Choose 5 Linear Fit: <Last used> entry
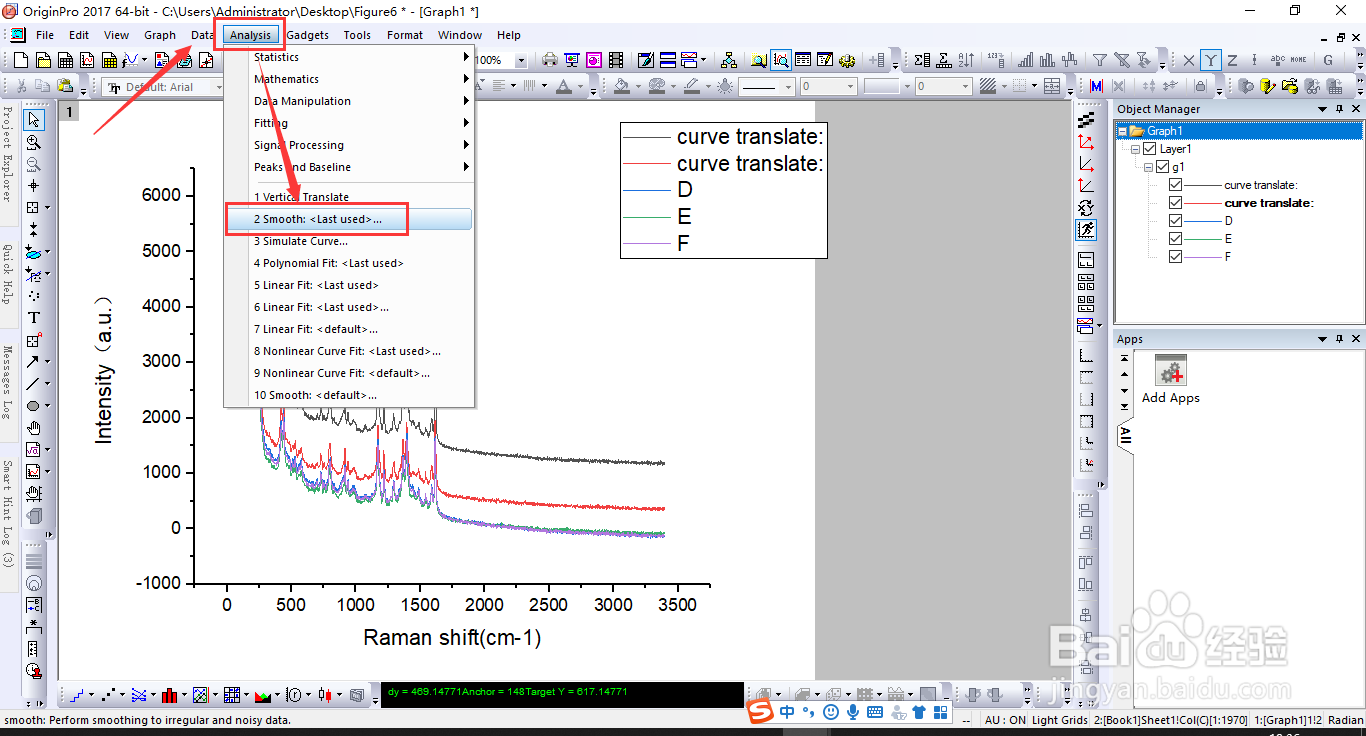Image resolution: width=1366 pixels, height=736 pixels. coord(349,285)
